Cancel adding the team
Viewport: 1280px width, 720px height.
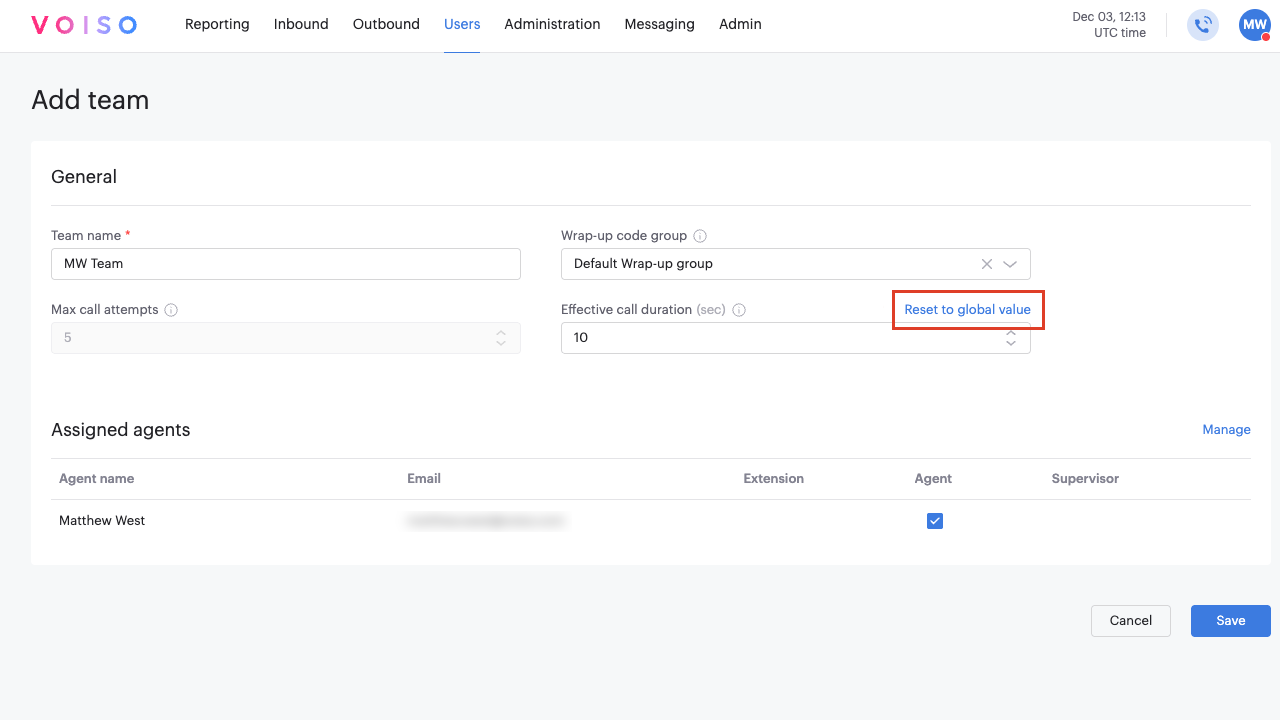coord(1130,621)
